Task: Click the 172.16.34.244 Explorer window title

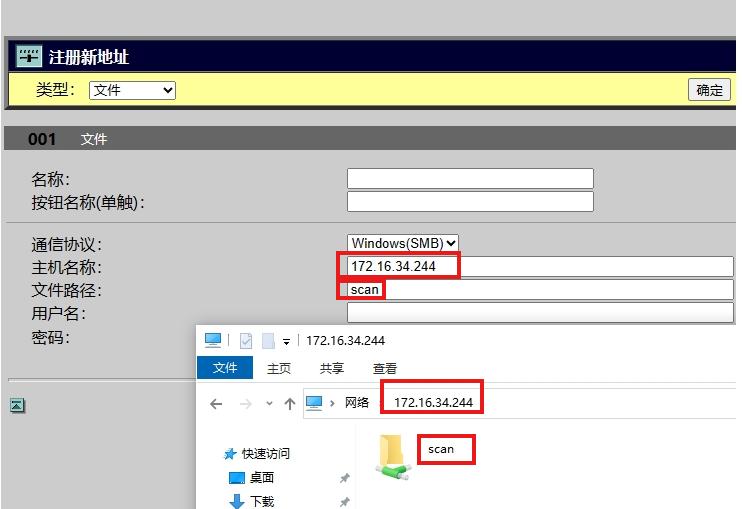Action: click(345, 341)
